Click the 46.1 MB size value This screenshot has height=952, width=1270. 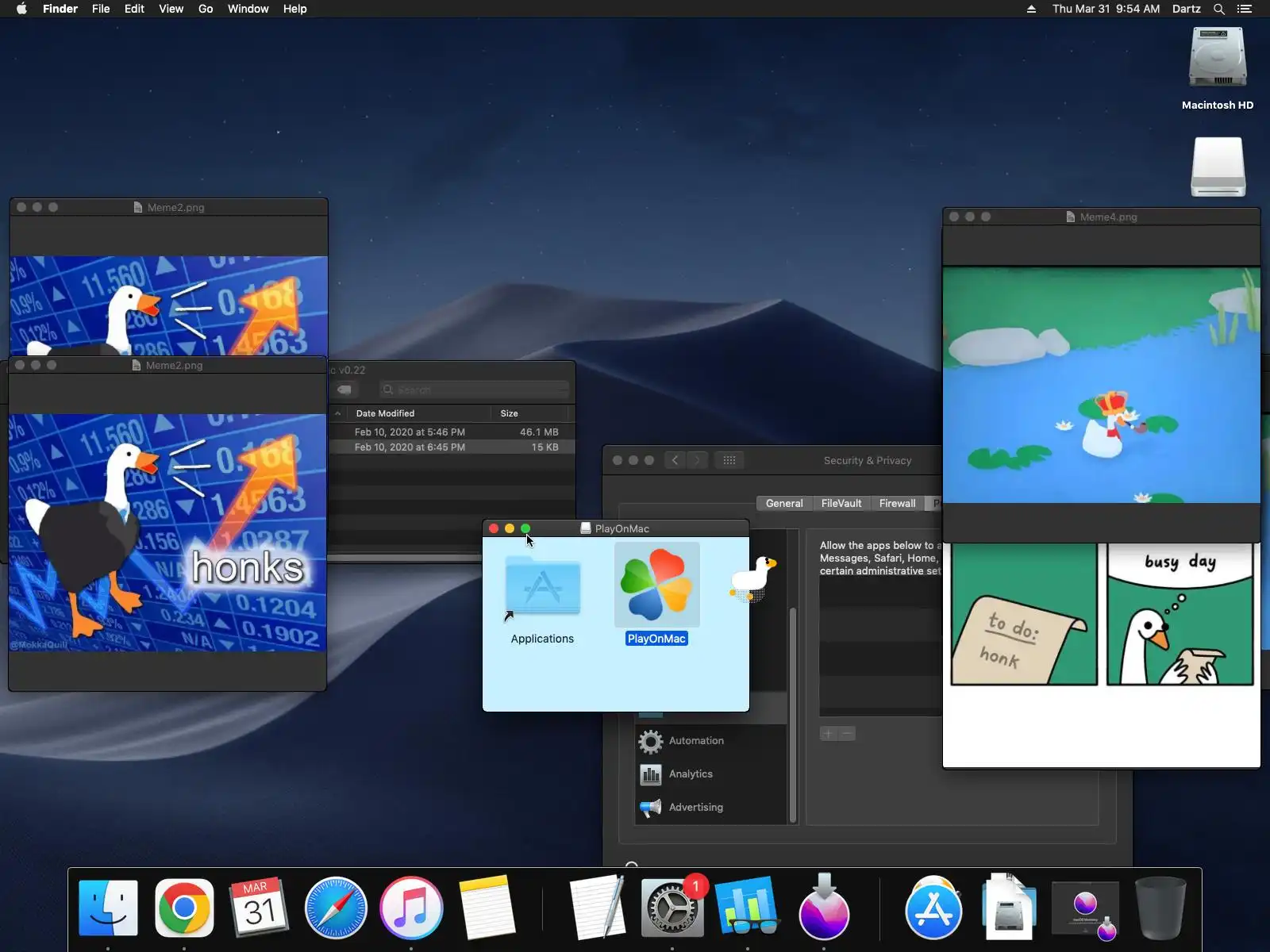[x=539, y=432]
